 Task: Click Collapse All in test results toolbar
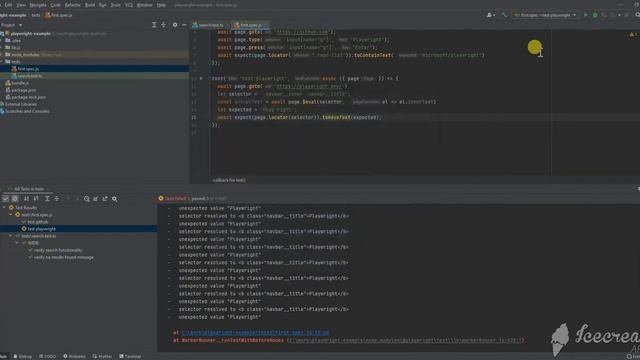(57, 199)
